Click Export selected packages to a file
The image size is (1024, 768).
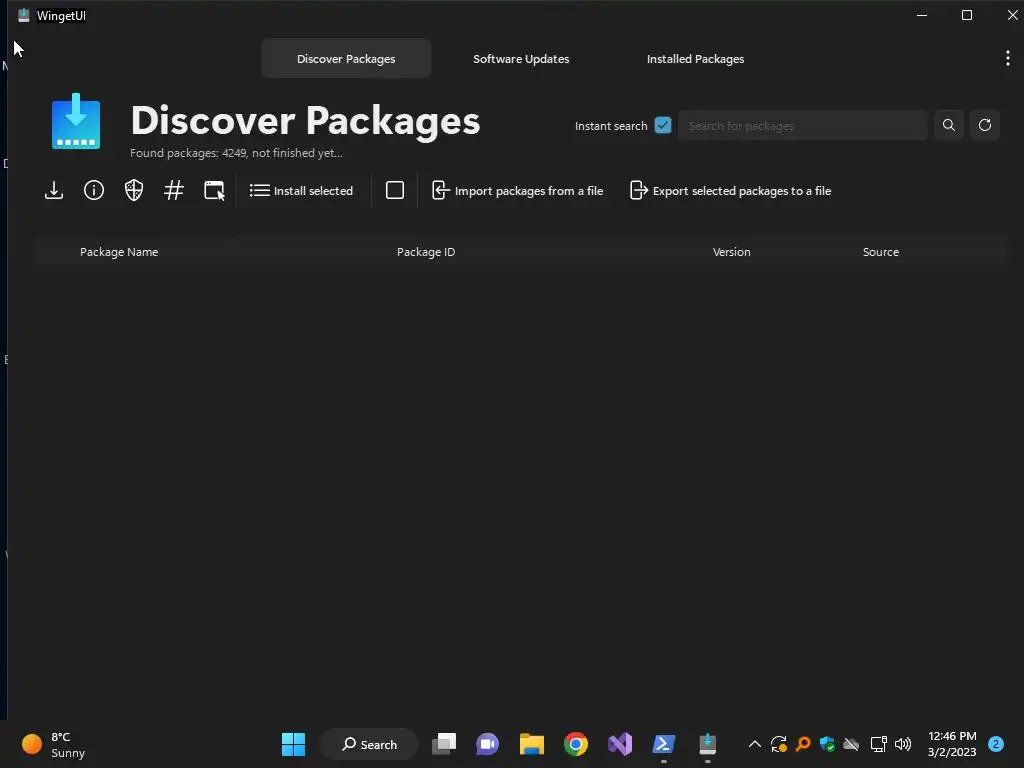730,191
